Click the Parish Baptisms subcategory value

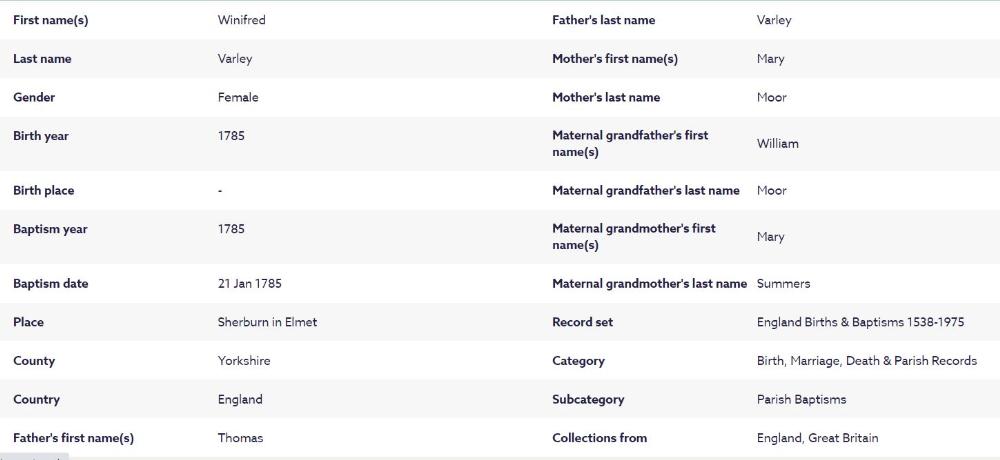tap(801, 399)
